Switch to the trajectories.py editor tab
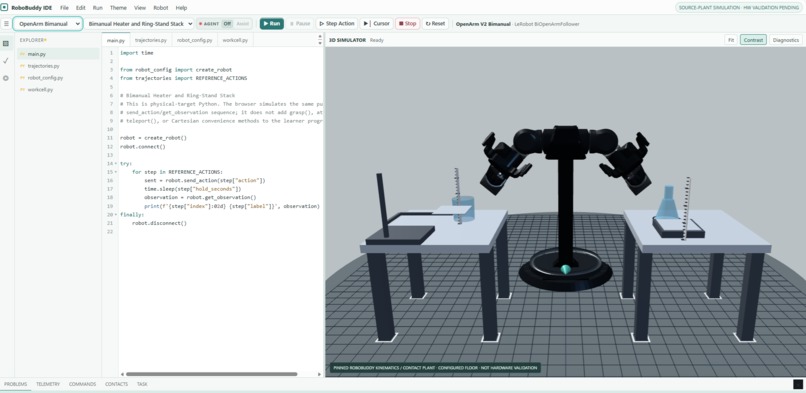The image size is (806, 393). coord(151,40)
